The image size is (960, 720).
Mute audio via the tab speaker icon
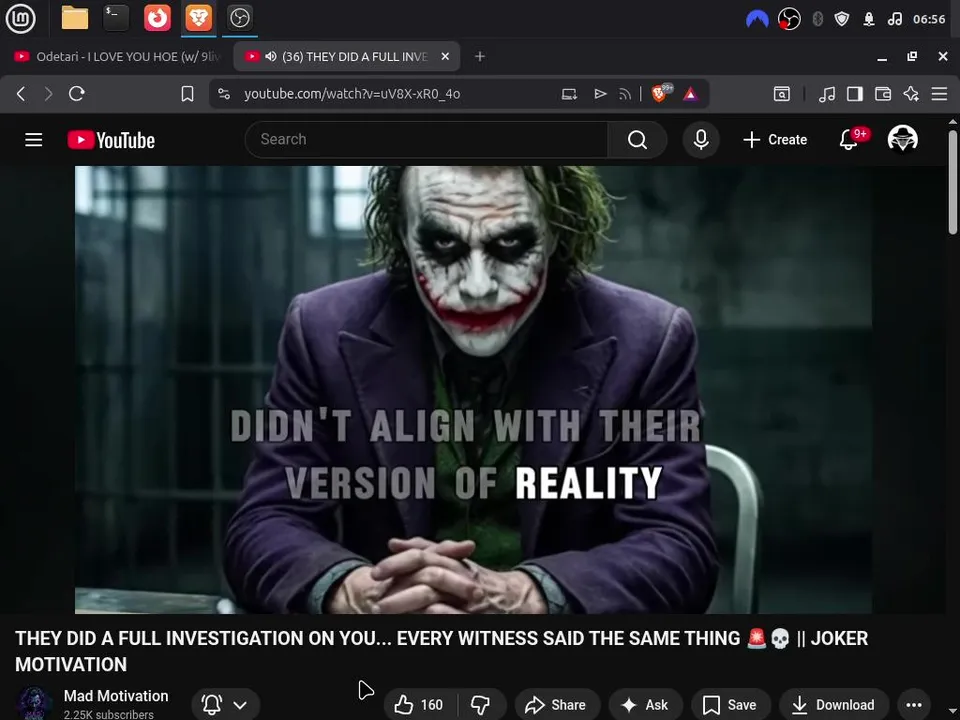point(271,56)
